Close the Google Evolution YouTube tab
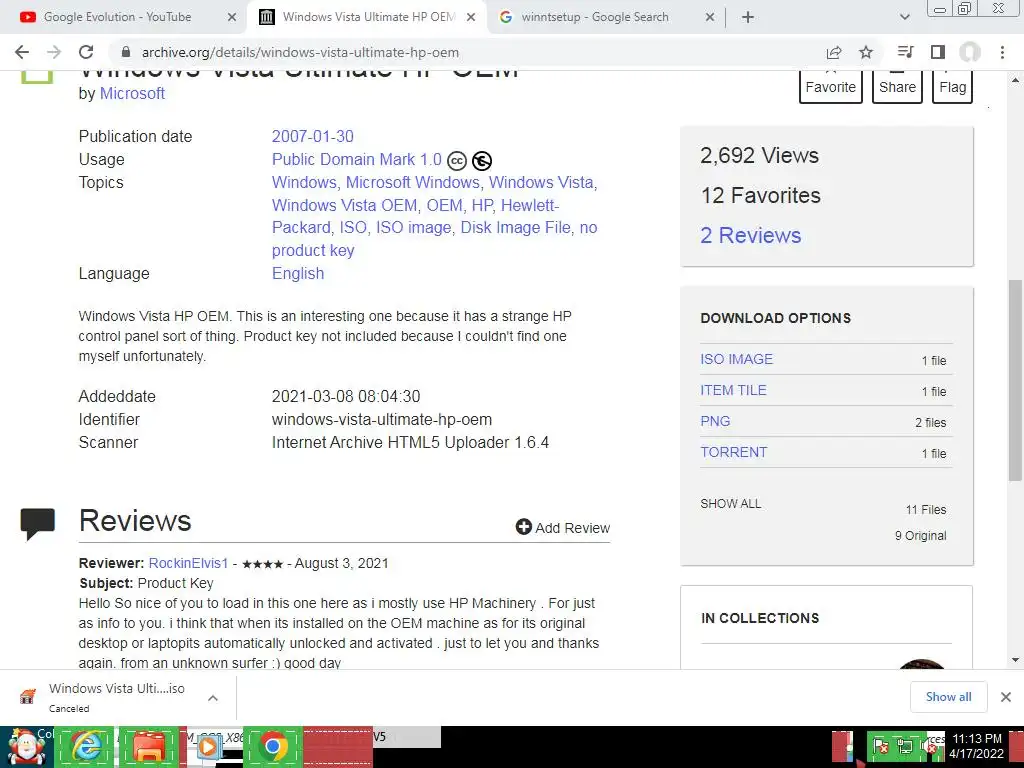This screenshot has width=1024, height=768. pyautogui.click(x=232, y=18)
